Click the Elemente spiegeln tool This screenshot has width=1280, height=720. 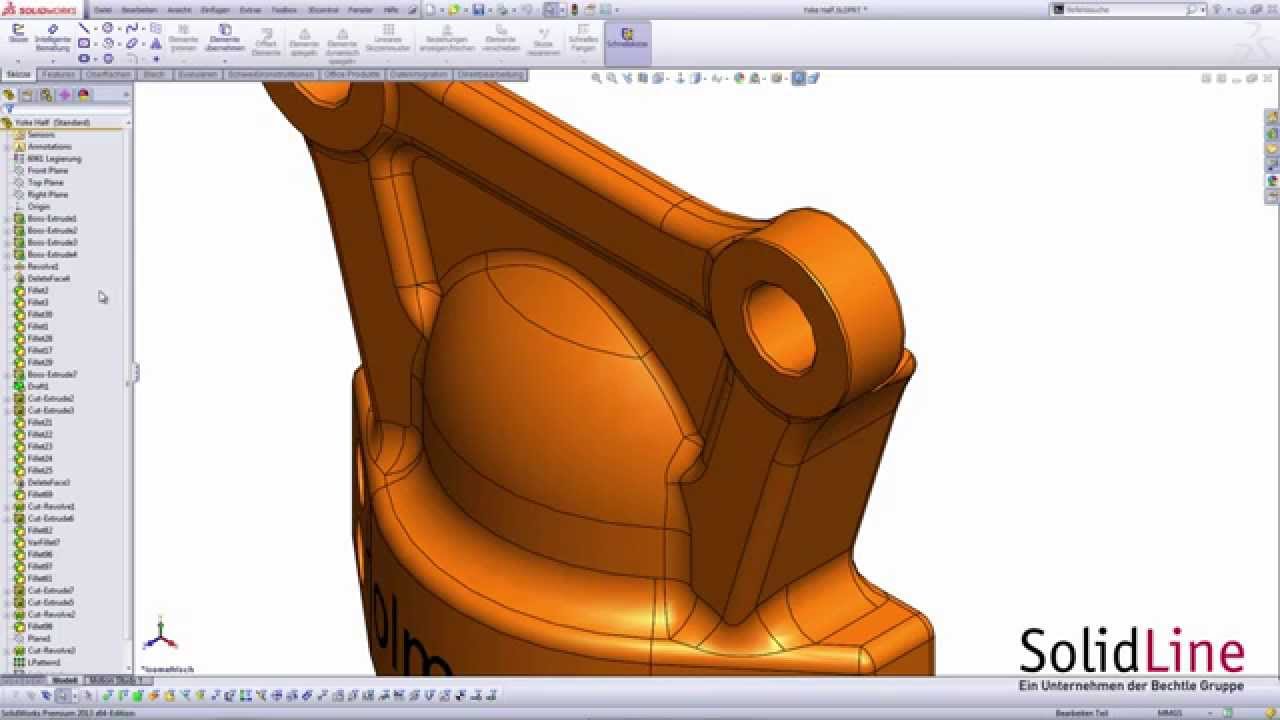click(304, 40)
